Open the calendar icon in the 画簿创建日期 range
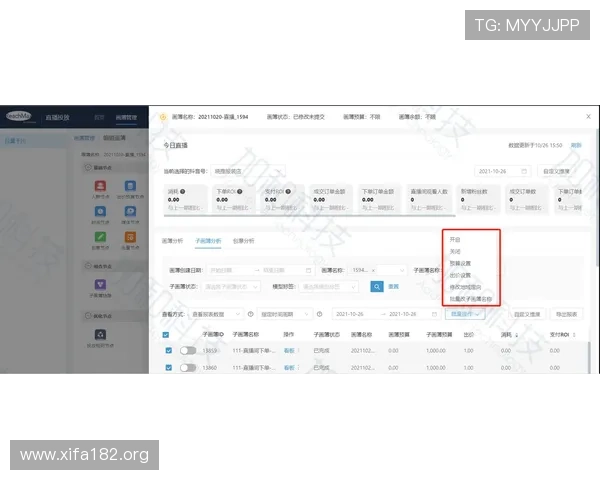Viewport: 600px width, 480px height. point(308,270)
